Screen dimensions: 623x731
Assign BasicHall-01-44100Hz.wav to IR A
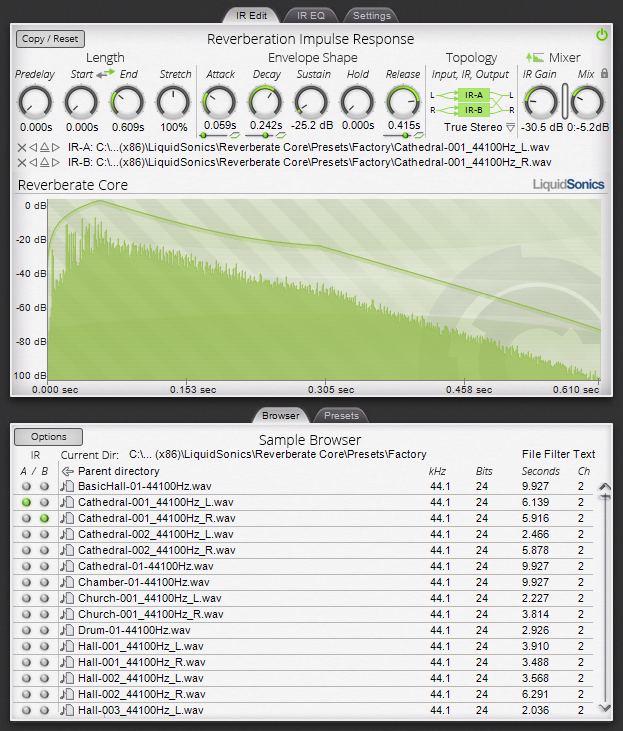(27, 487)
